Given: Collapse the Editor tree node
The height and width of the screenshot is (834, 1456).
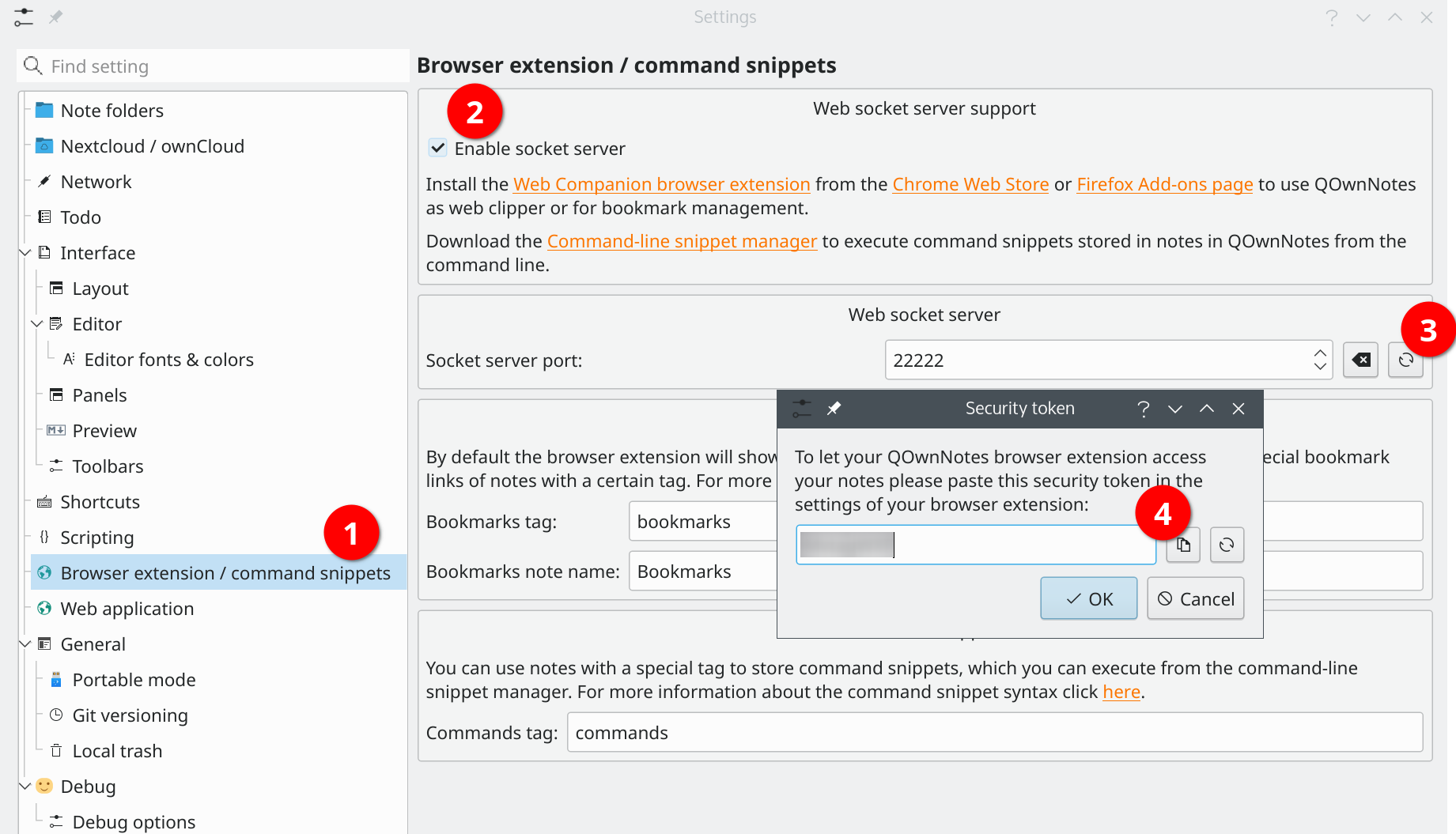Looking at the screenshot, I should (x=37, y=324).
